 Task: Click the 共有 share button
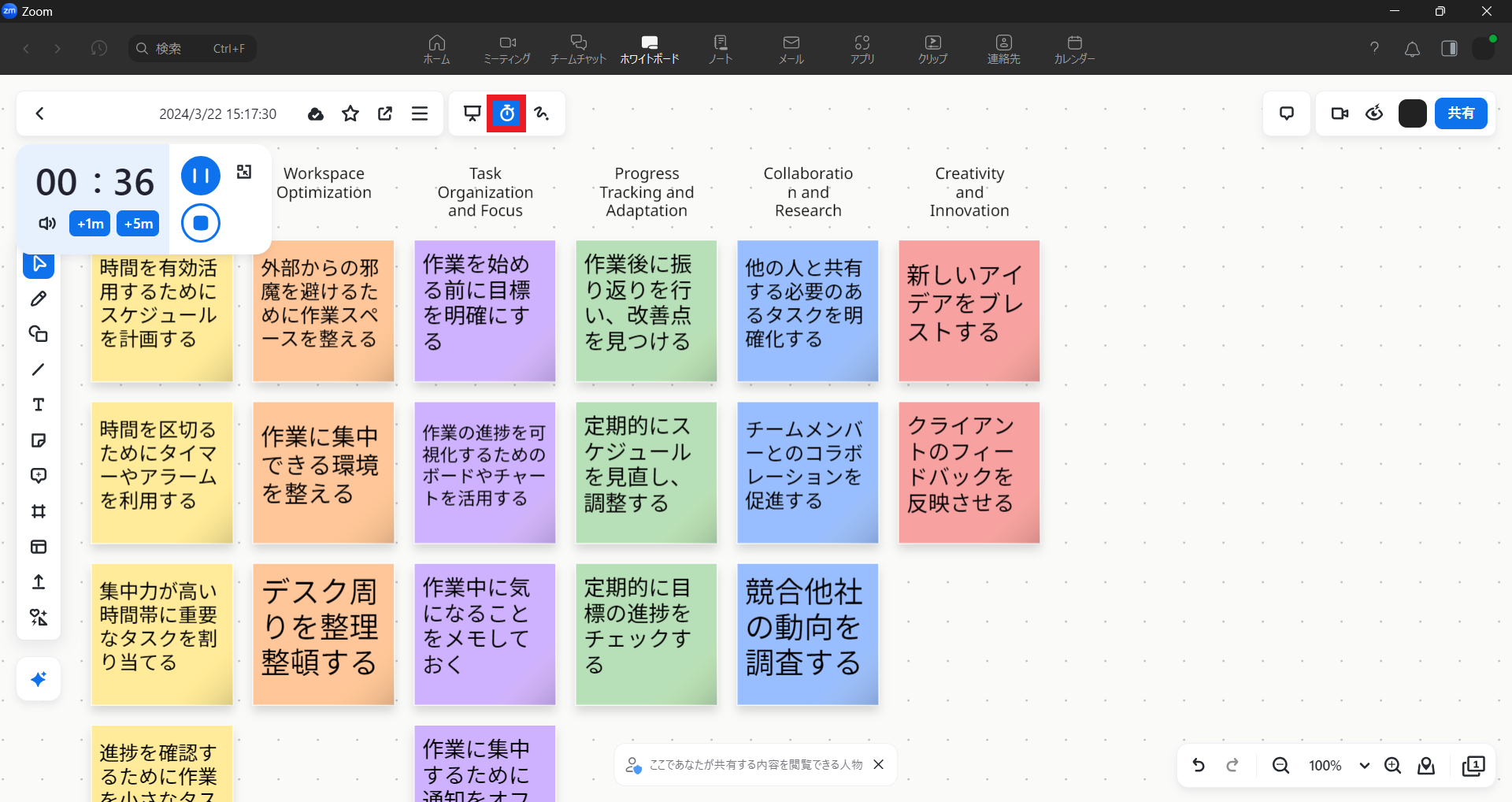[x=1460, y=113]
